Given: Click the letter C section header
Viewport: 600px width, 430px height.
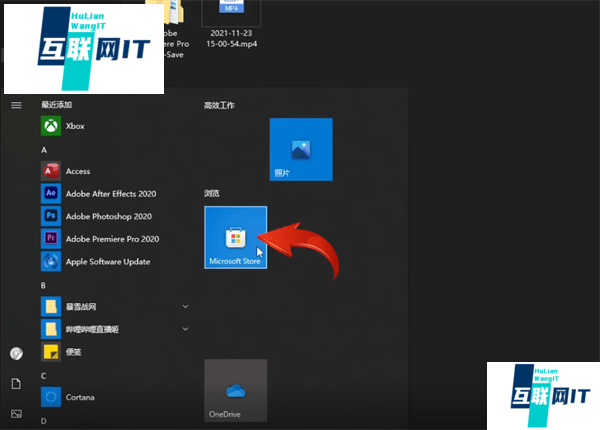Looking at the screenshot, I should (44, 376).
